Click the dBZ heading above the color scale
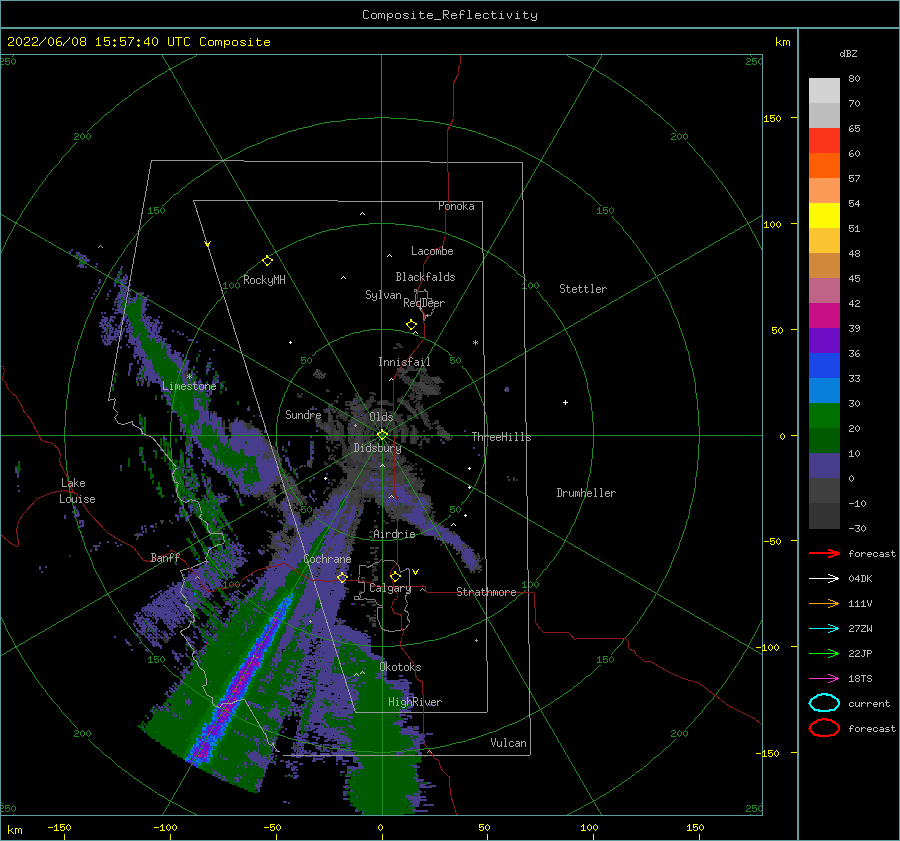The height and width of the screenshot is (841, 900). pos(848,53)
